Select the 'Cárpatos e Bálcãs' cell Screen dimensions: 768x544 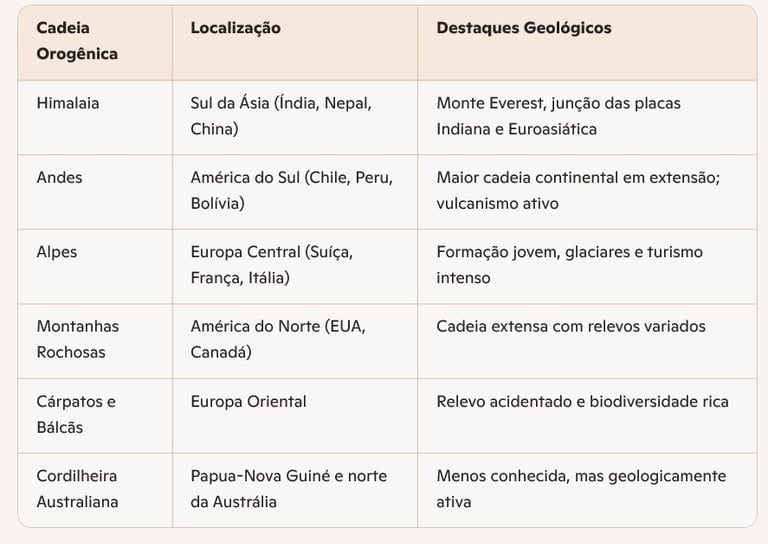[x=76, y=414]
